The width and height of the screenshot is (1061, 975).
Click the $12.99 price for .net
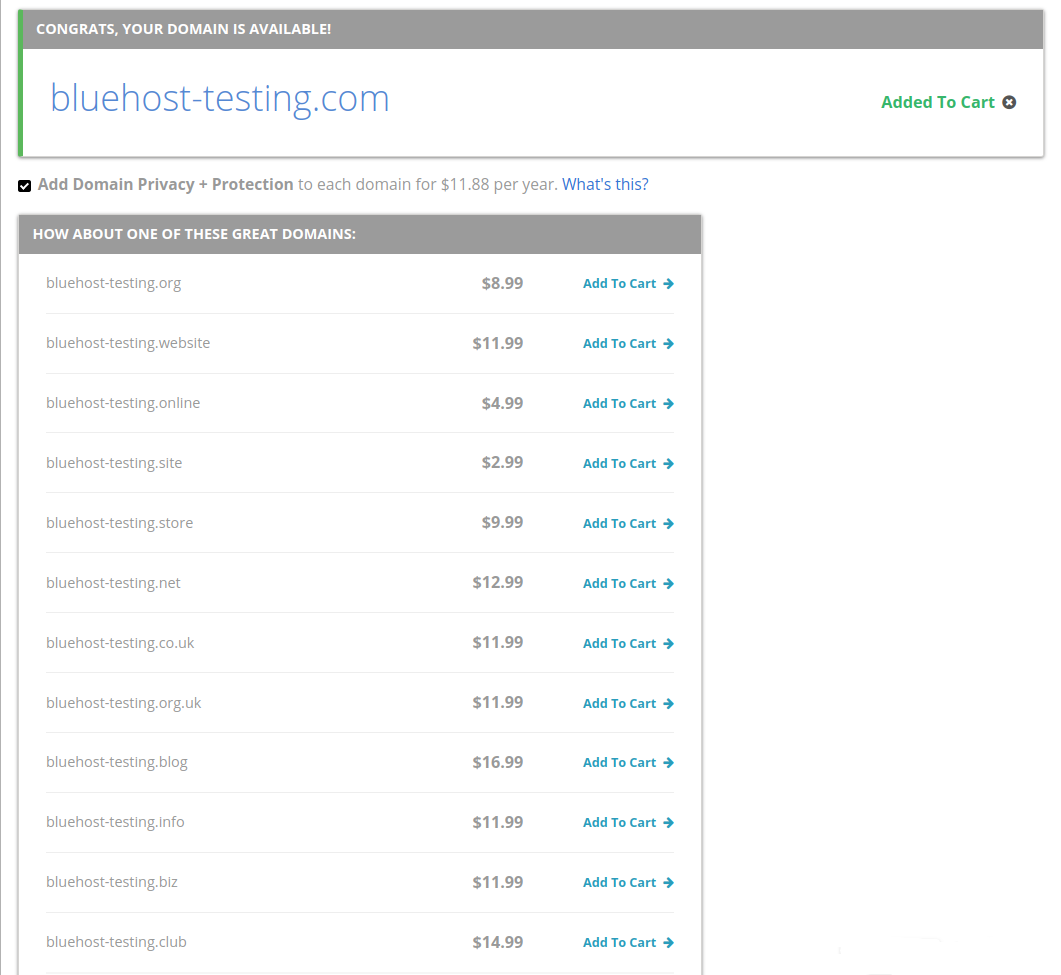[x=497, y=583]
